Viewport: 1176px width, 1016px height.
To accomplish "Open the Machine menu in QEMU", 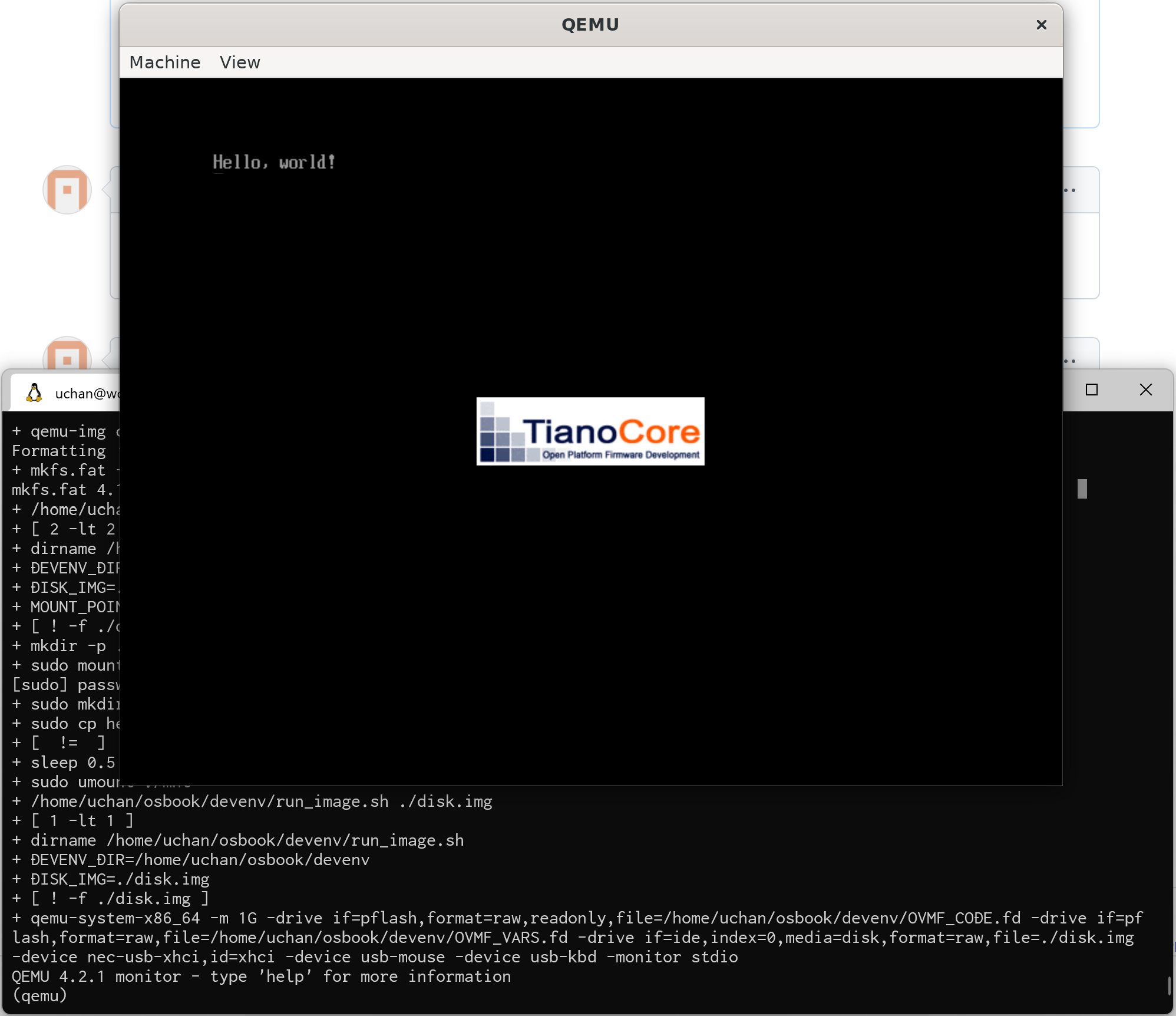I will (164, 62).
